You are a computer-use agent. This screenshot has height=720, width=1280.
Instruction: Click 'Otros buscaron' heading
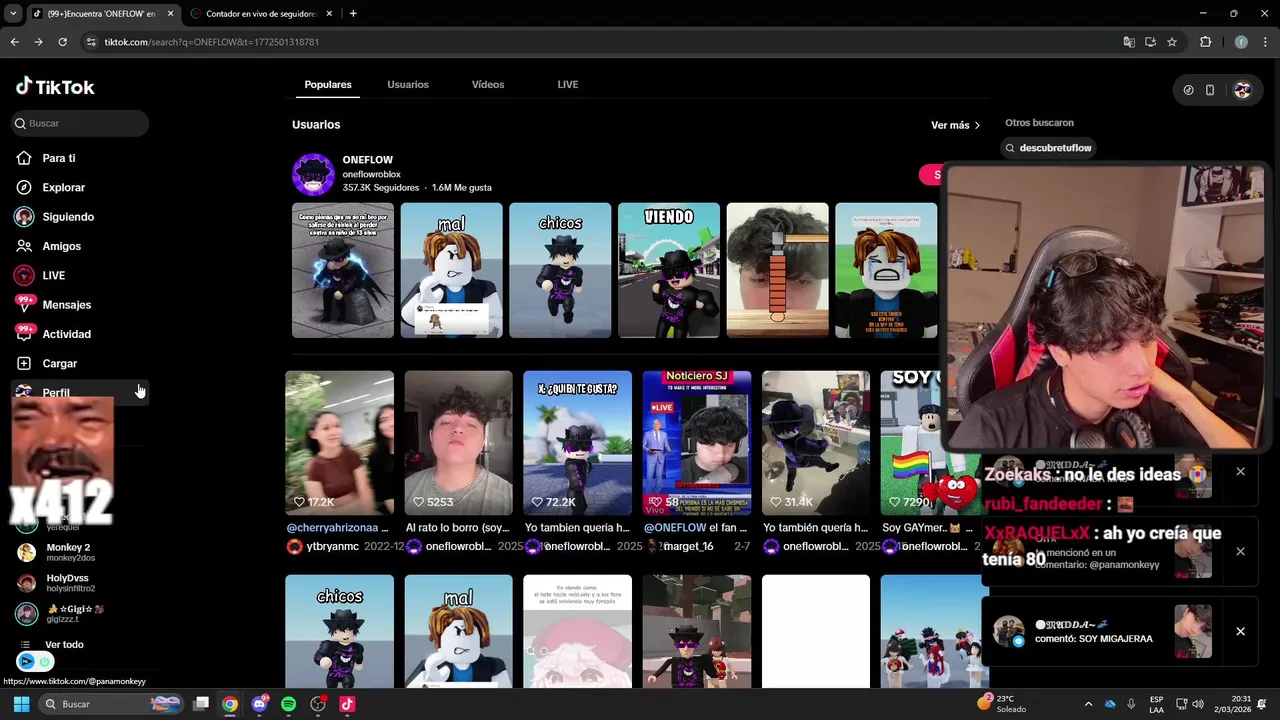tap(1039, 123)
